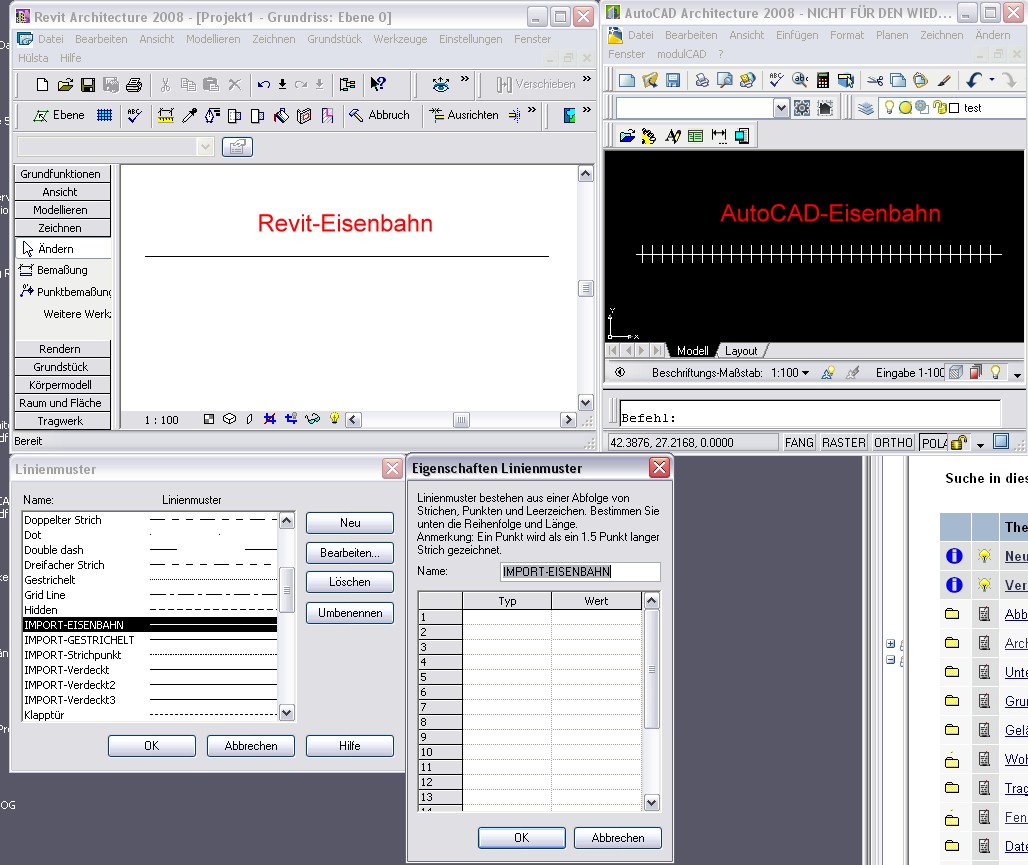
Task: Click the Revit view vertical scrollbar thumb
Action: [586, 289]
